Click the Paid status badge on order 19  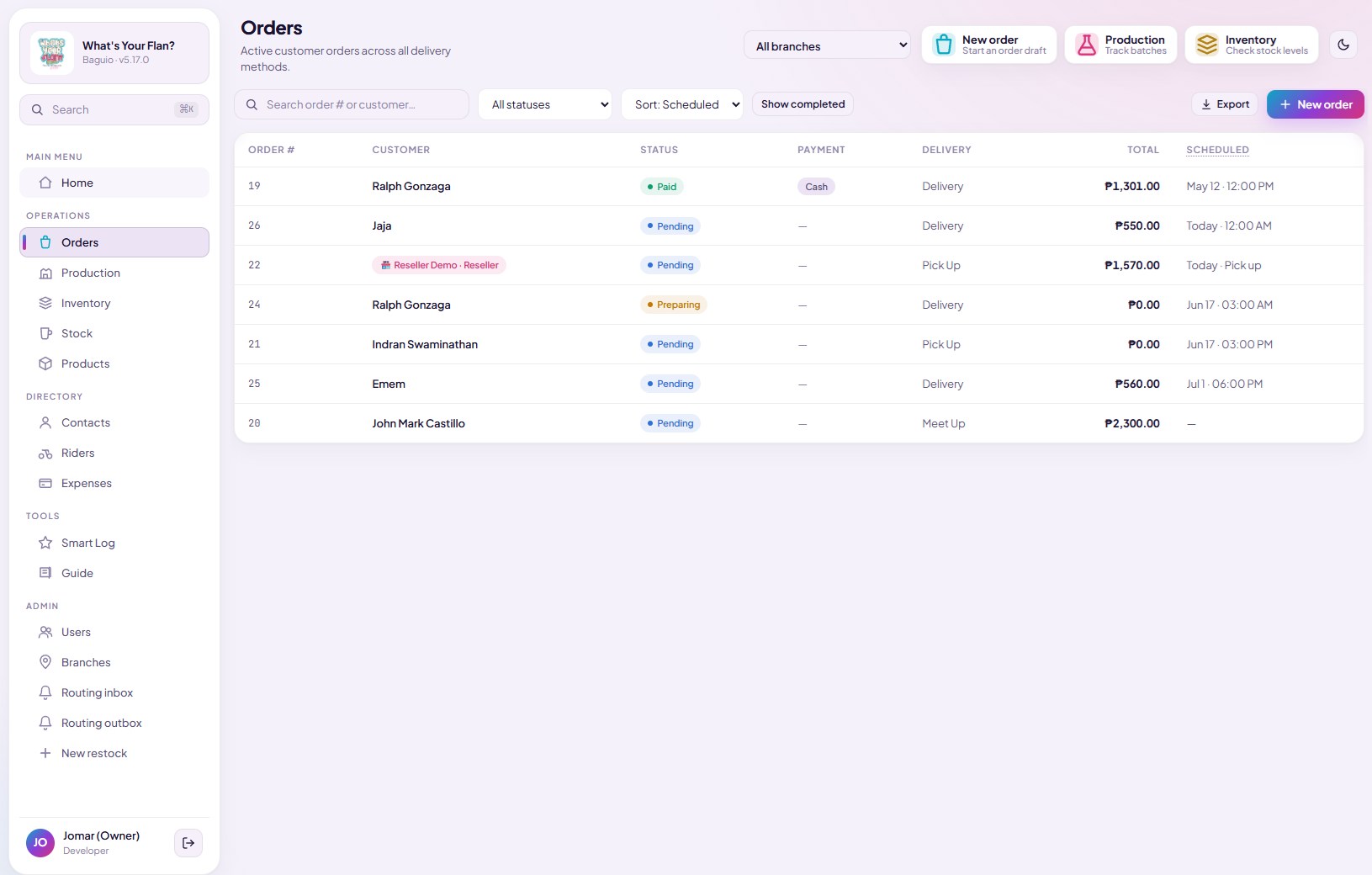(661, 187)
